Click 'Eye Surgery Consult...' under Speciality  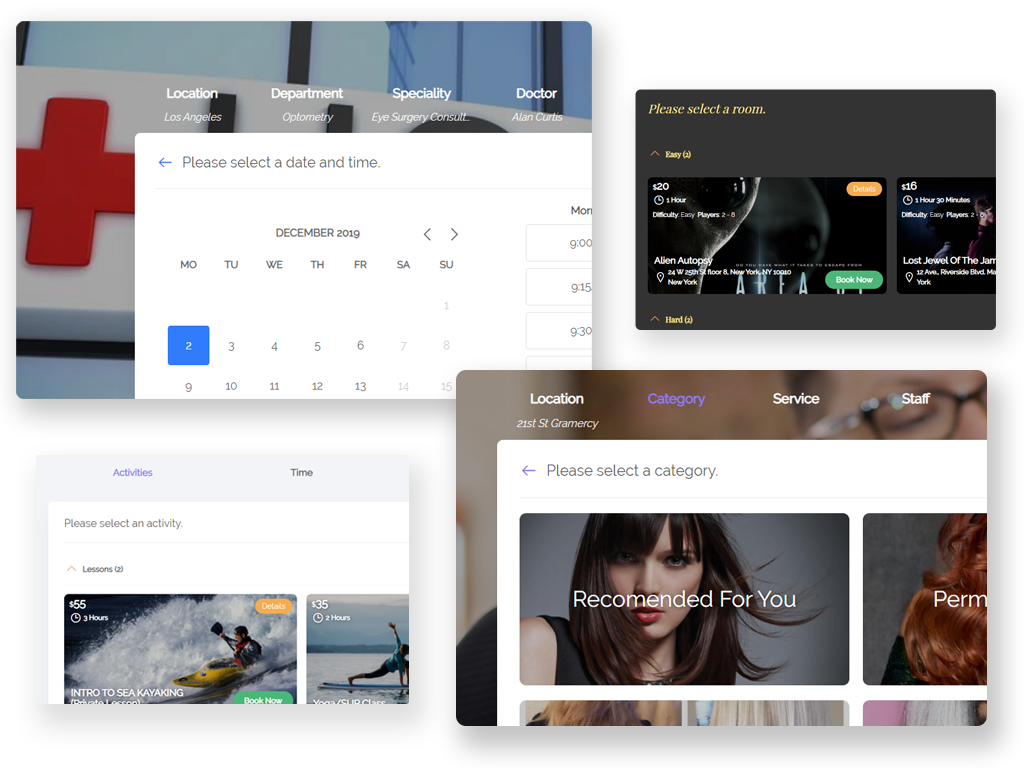pyautogui.click(x=421, y=117)
